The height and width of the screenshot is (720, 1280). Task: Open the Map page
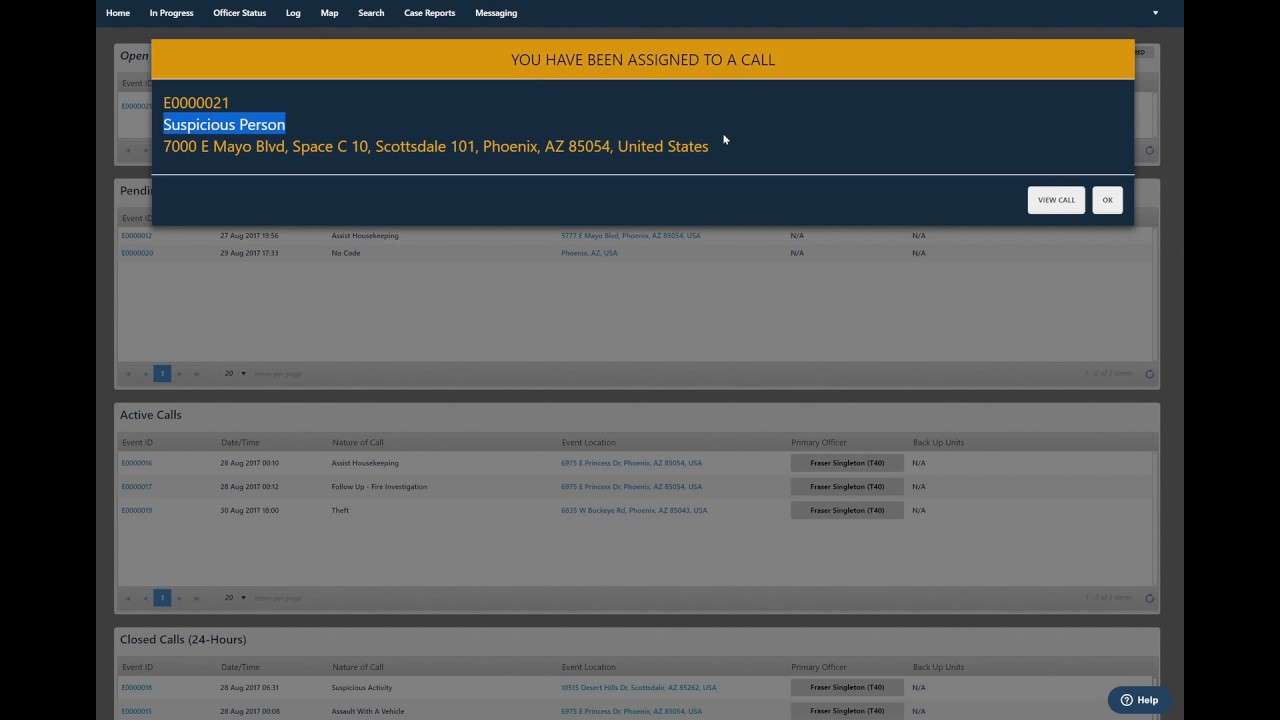click(x=329, y=13)
